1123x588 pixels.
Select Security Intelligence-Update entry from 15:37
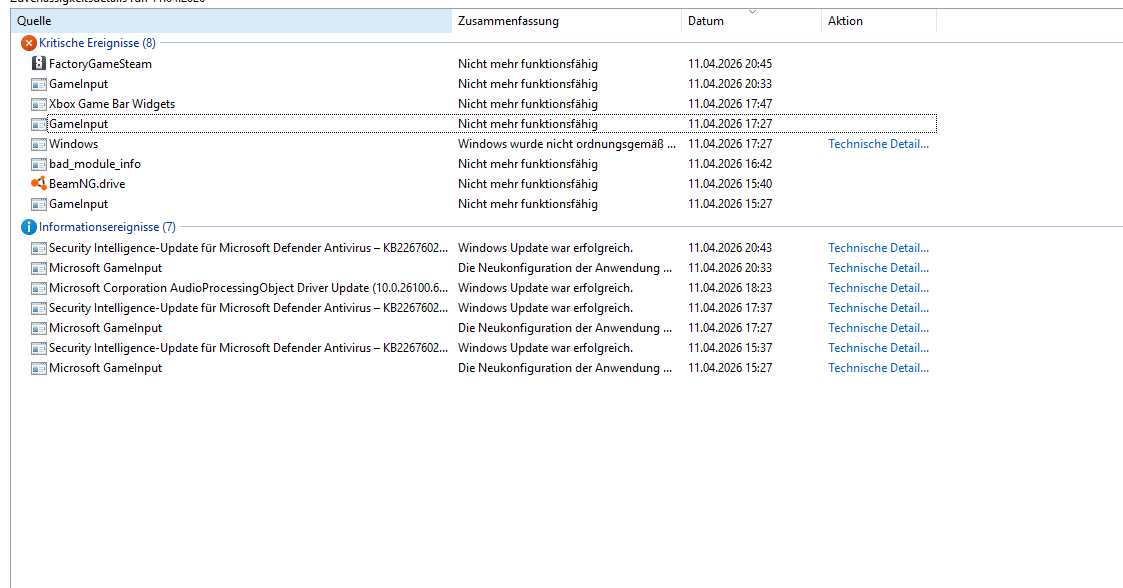click(249, 348)
